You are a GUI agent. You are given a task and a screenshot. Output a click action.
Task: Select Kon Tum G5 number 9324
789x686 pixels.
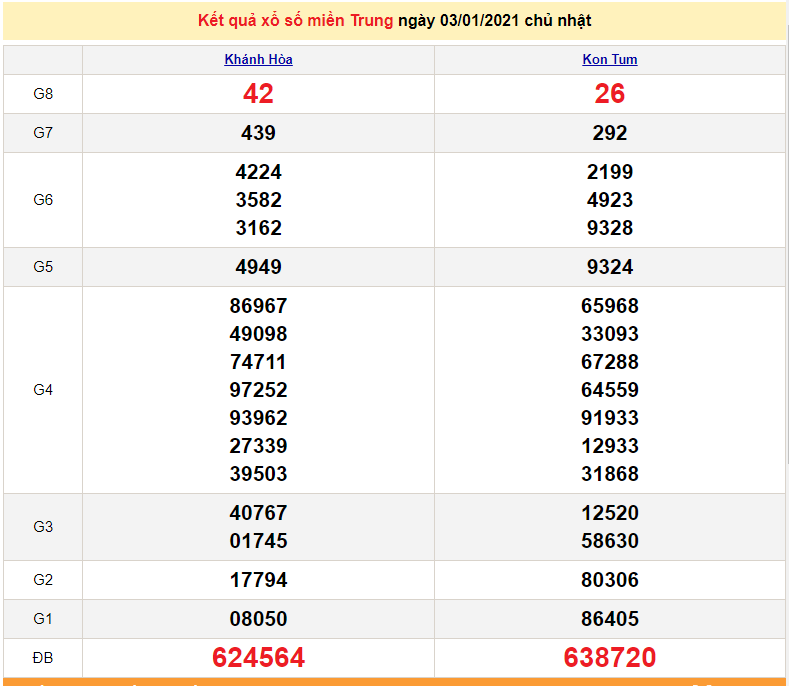click(x=609, y=267)
